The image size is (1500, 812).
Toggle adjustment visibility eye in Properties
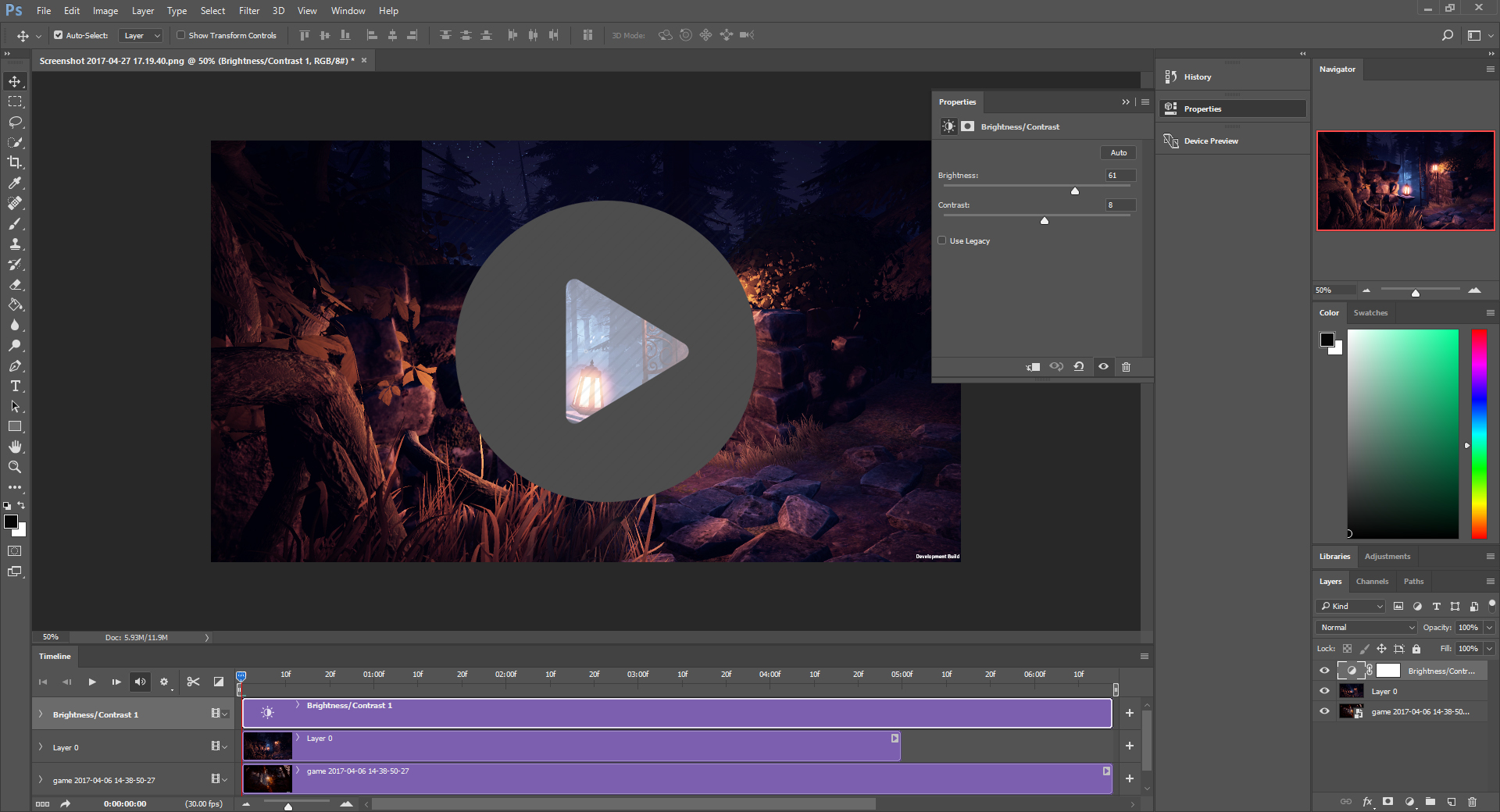click(x=1103, y=367)
